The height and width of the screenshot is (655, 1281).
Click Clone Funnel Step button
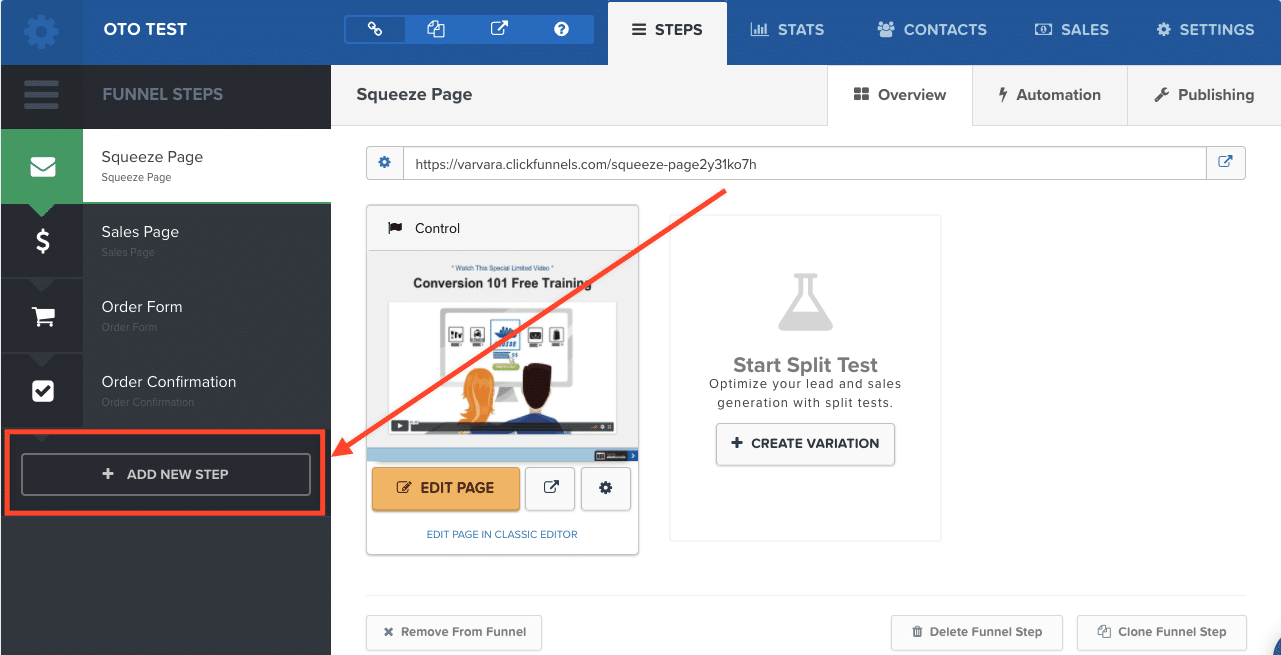click(x=1162, y=632)
